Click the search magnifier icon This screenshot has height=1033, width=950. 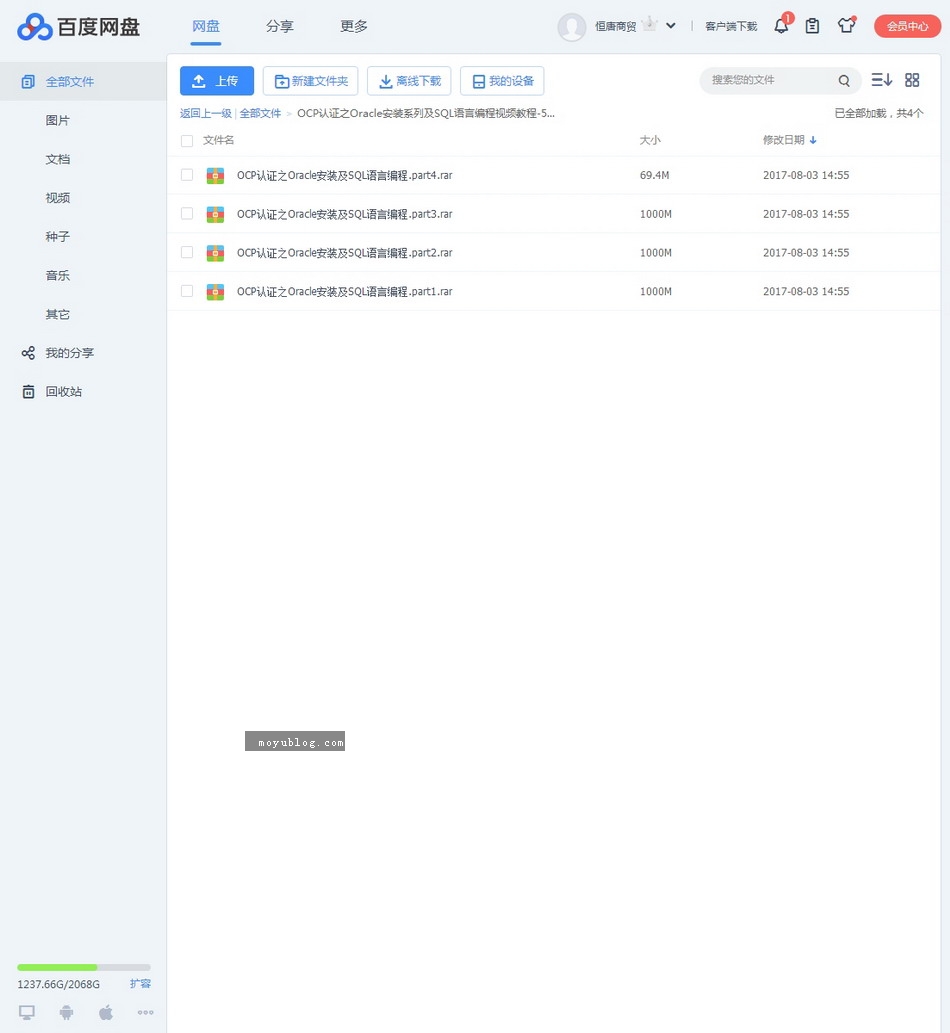click(844, 80)
